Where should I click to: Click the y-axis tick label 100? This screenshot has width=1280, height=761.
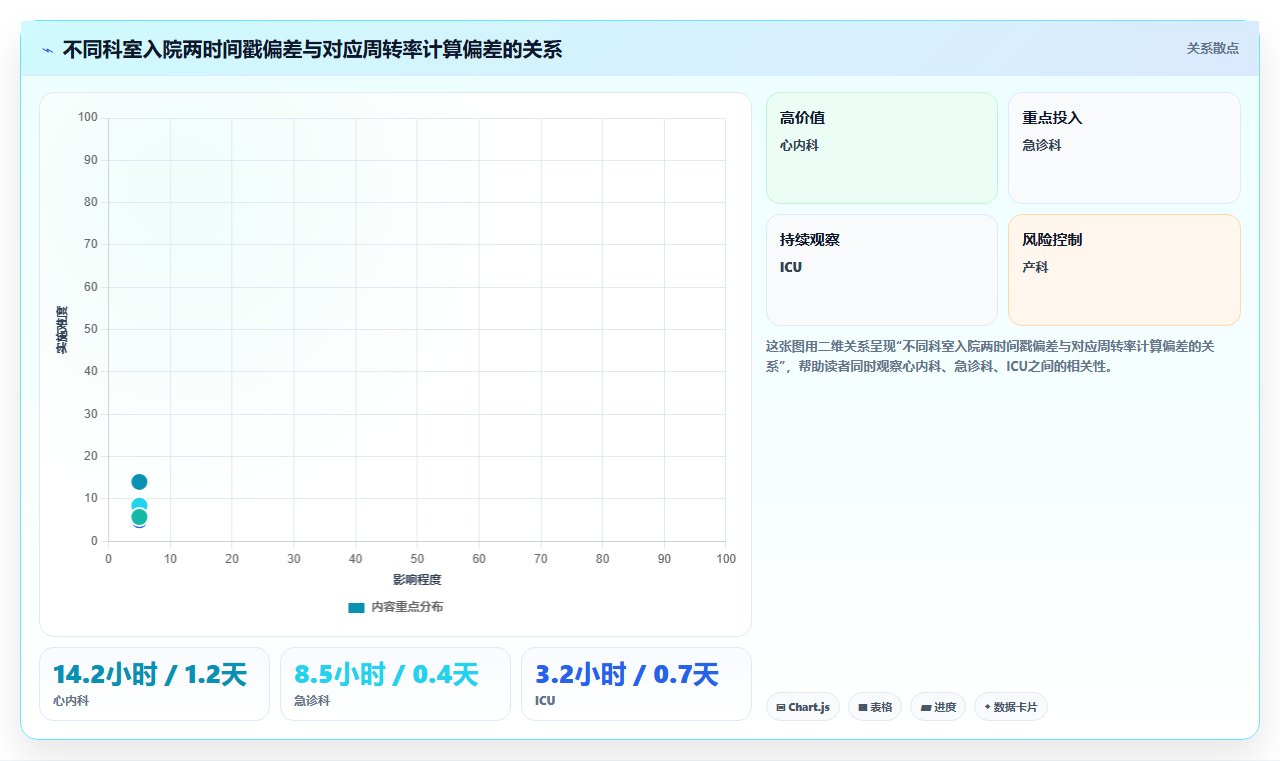88,118
